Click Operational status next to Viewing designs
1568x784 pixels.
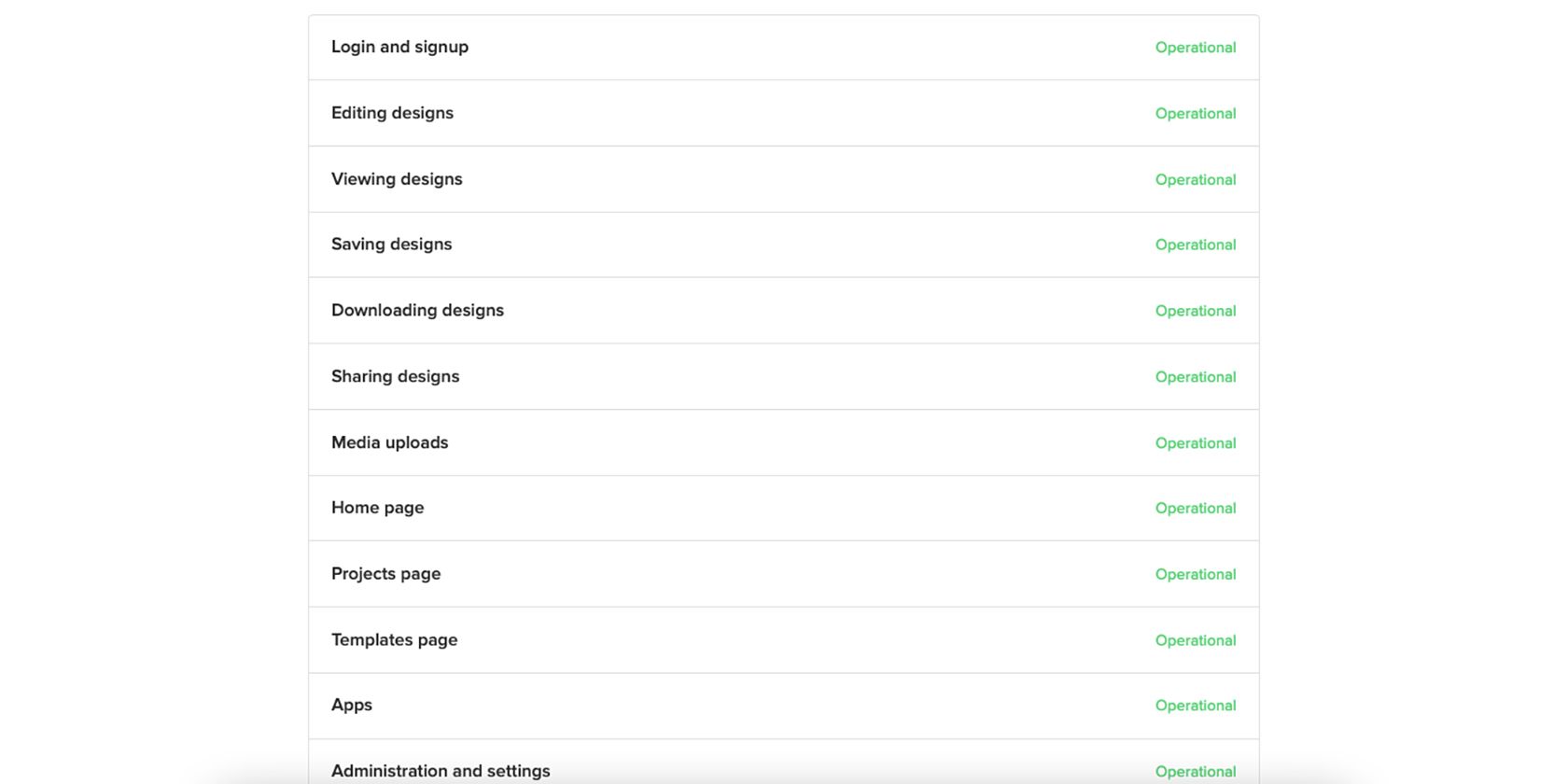click(1196, 180)
